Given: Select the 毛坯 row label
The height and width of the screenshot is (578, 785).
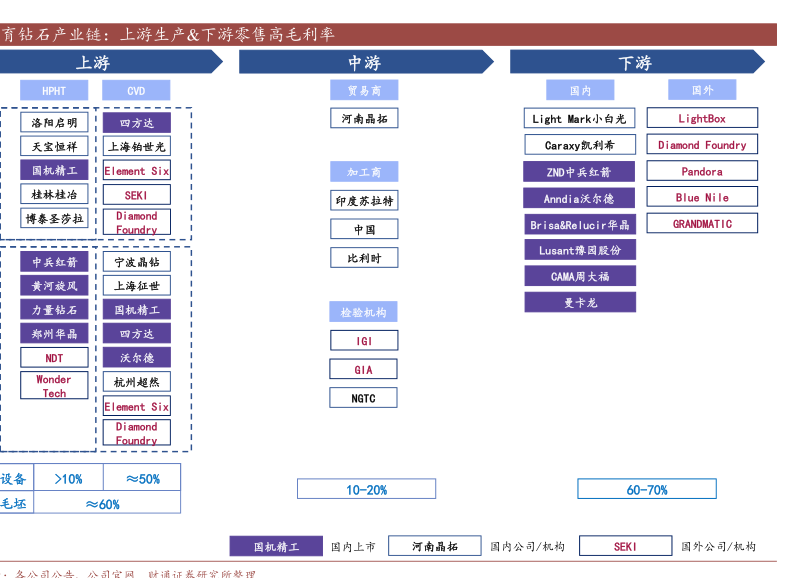Looking at the screenshot, I should point(14,503).
